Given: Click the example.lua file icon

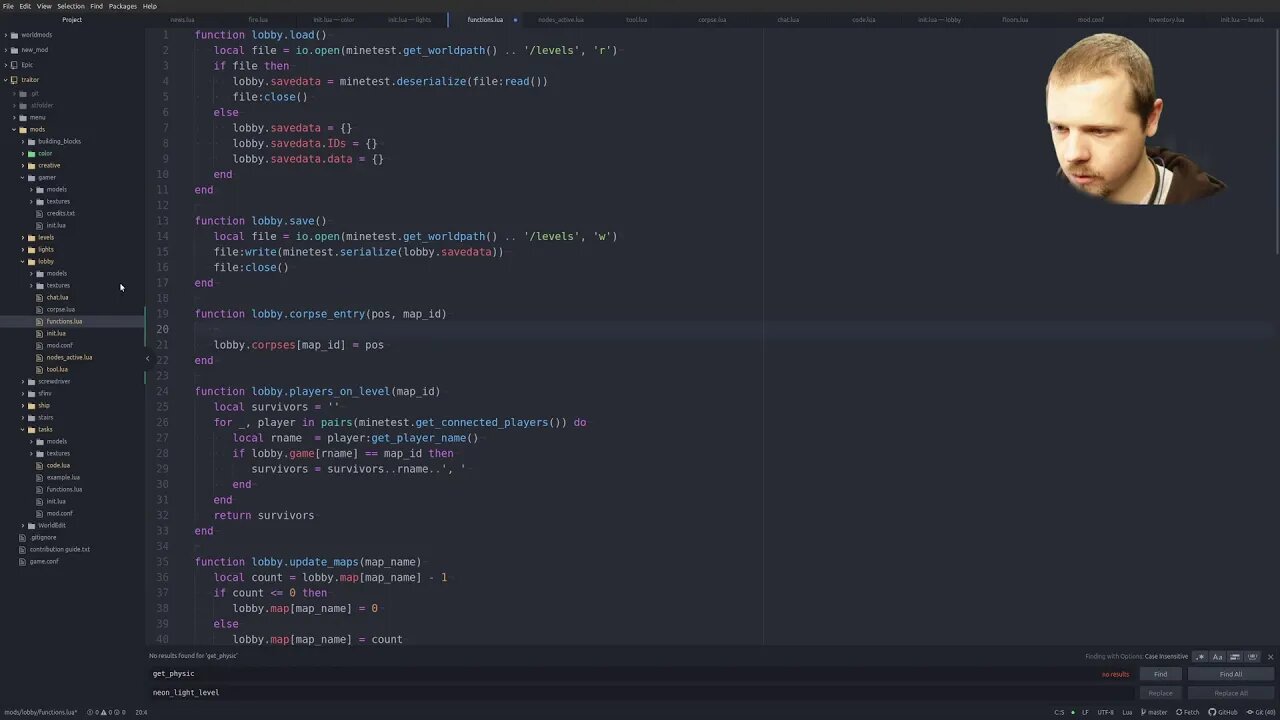Looking at the screenshot, I should click(x=40, y=477).
